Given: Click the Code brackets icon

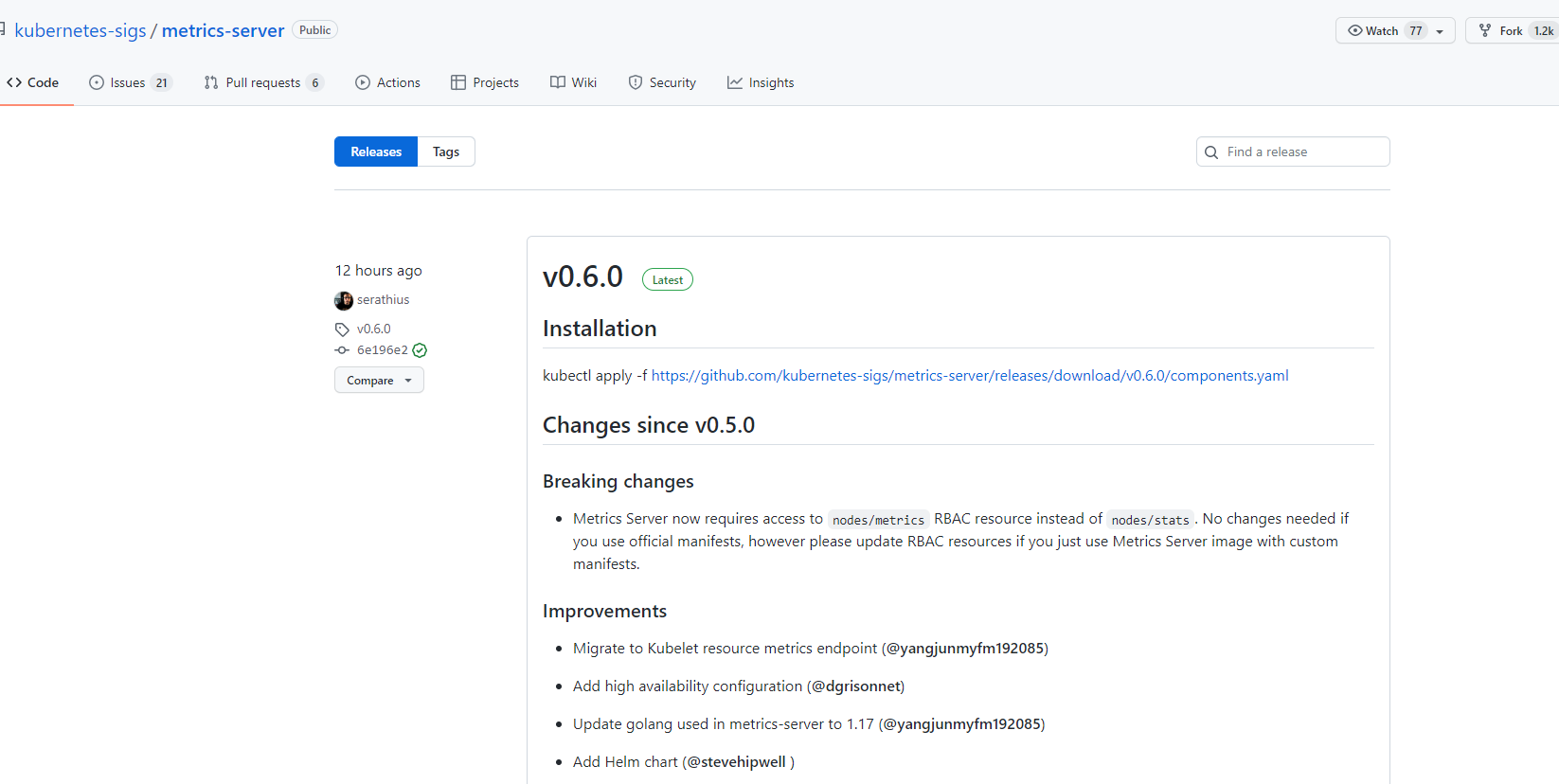Looking at the screenshot, I should [14, 82].
